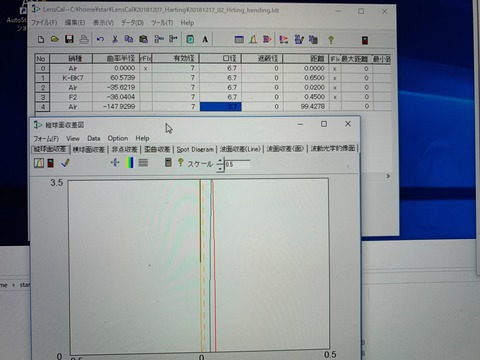Click the lightbulb icon beside スケール
Image resolution: width=480 pixels, height=360 pixels.
pos(181,162)
